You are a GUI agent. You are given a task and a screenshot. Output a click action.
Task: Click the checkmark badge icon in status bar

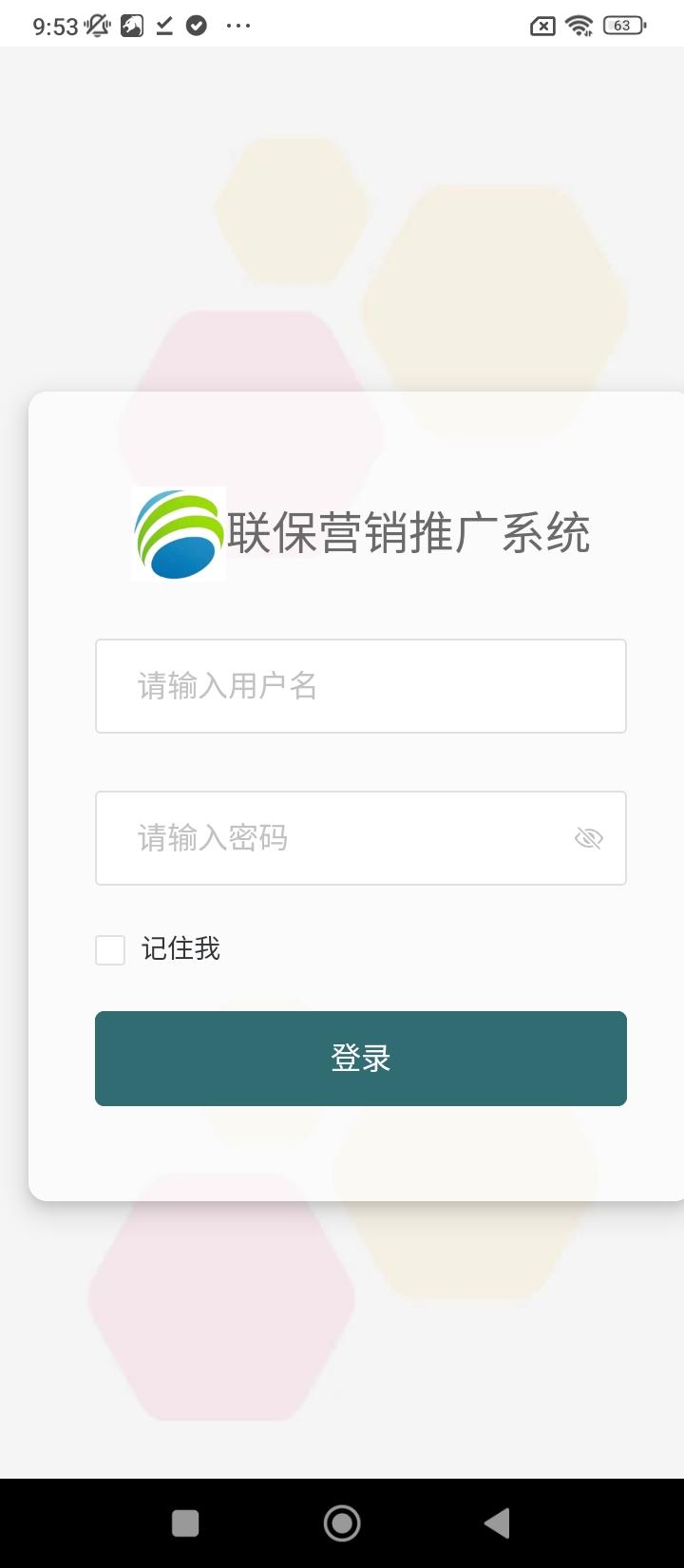[x=197, y=26]
